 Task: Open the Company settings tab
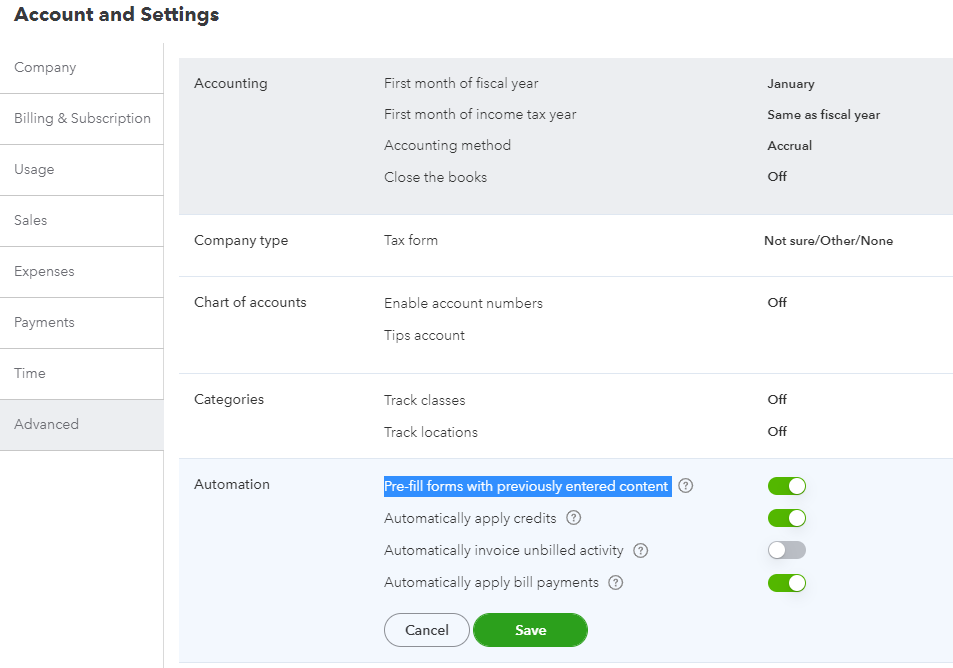45,68
